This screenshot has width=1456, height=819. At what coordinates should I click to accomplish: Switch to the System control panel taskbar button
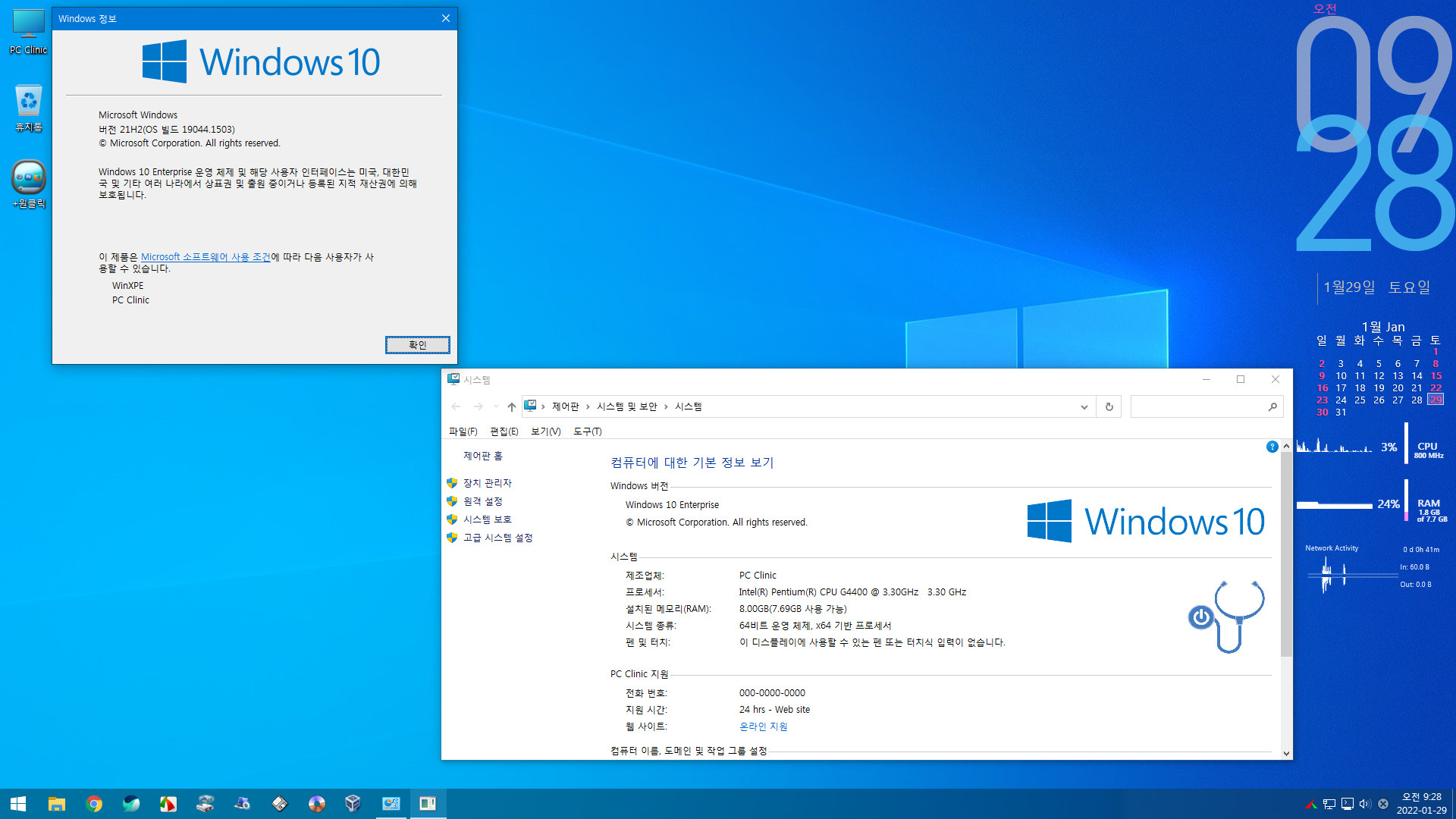[x=391, y=804]
